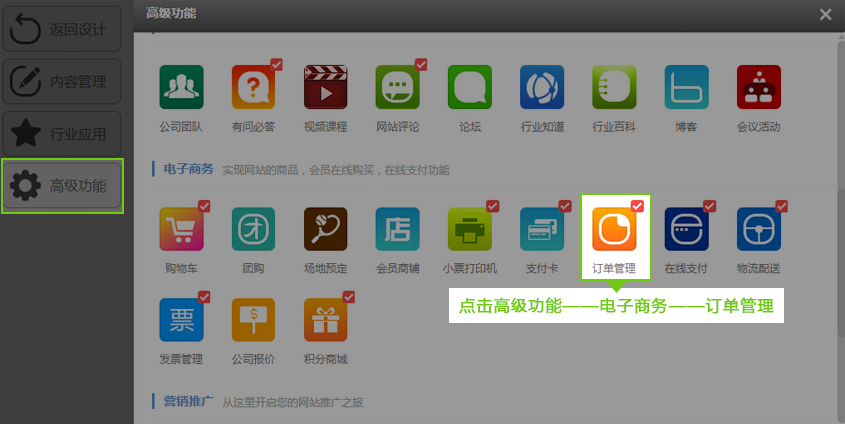Open the 支付卡 payment card icon
This screenshot has height=424, width=845.
click(x=542, y=229)
